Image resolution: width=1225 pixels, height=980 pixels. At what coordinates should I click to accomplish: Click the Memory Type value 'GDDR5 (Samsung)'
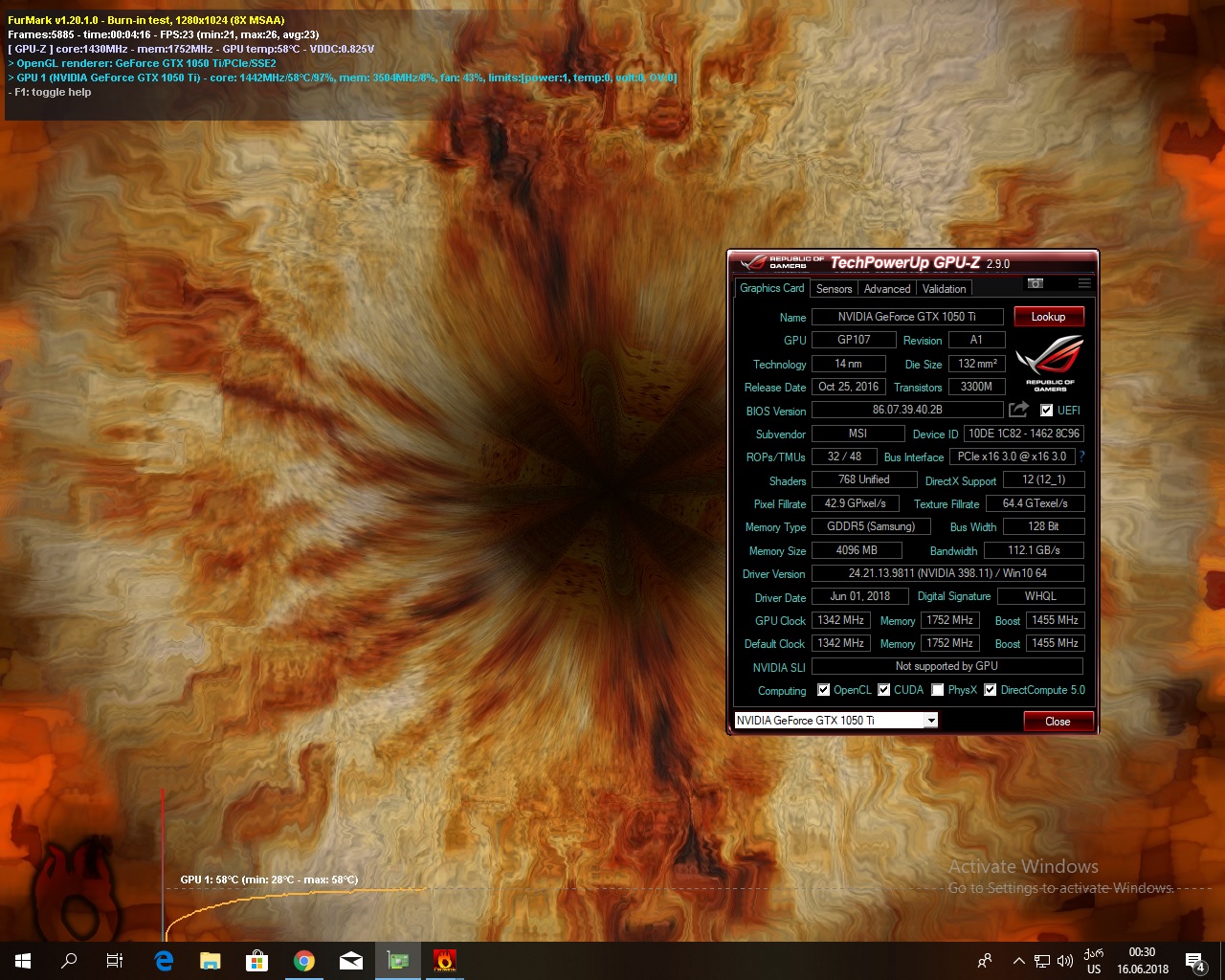(x=871, y=526)
